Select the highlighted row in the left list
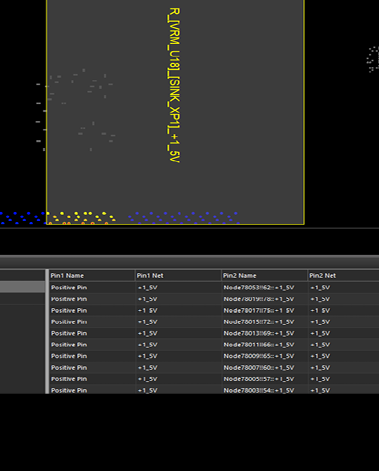Viewport: 379px width, 471px height. coord(22,287)
